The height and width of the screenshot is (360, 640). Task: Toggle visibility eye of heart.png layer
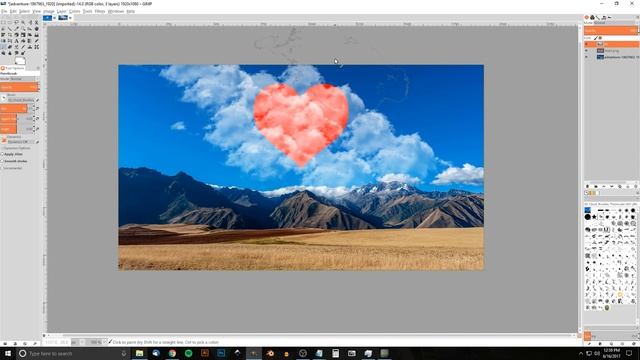coord(587,51)
